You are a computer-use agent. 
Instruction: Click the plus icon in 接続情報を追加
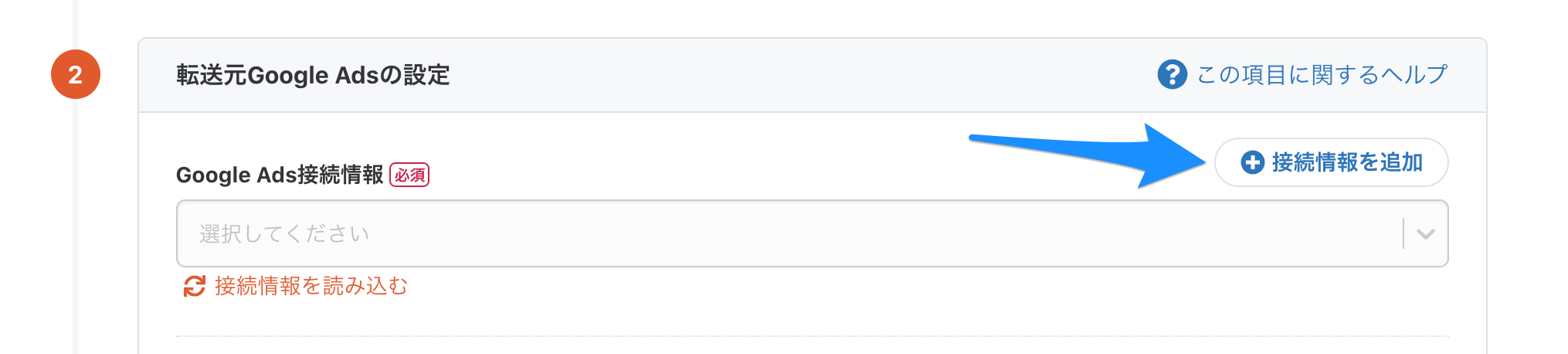pyautogui.click(x=1252, y=162)
